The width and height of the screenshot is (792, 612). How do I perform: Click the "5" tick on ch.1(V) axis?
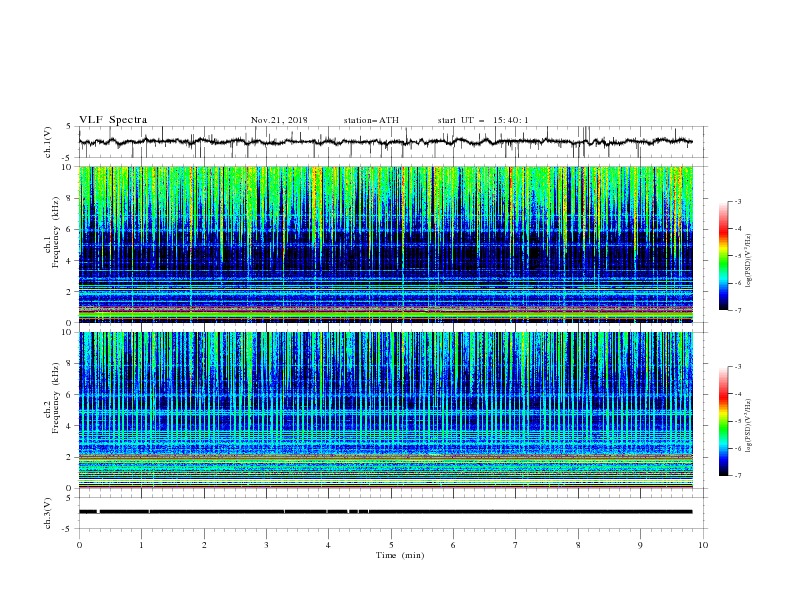(x=70, y=127)
